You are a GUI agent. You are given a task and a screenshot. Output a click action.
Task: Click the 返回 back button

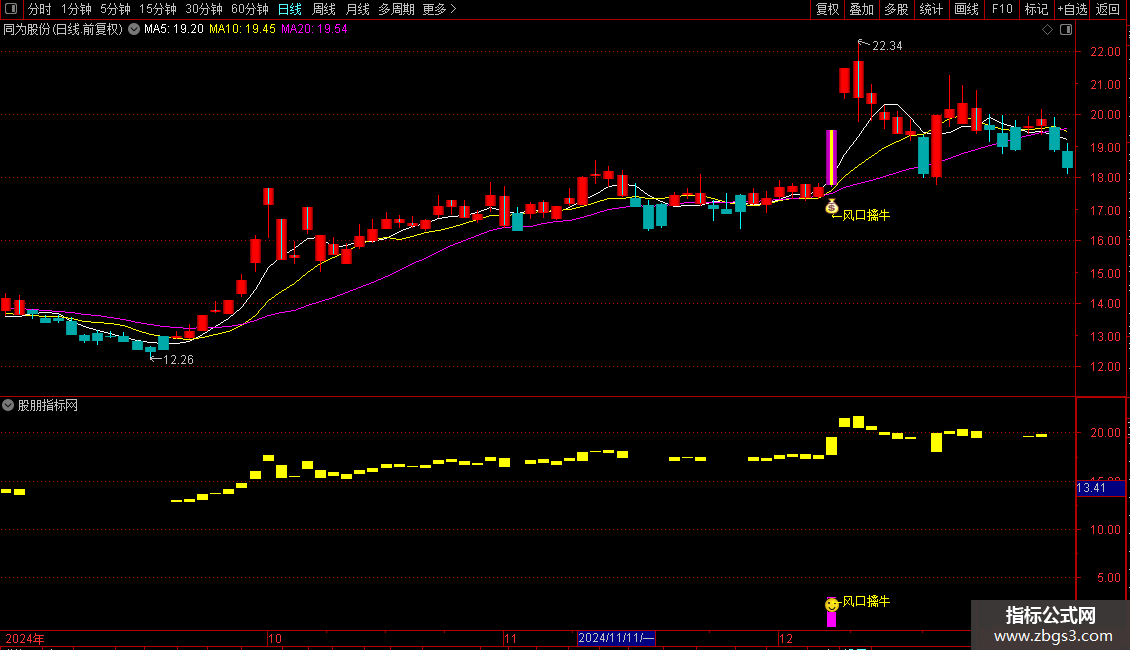click(1108, 9)
